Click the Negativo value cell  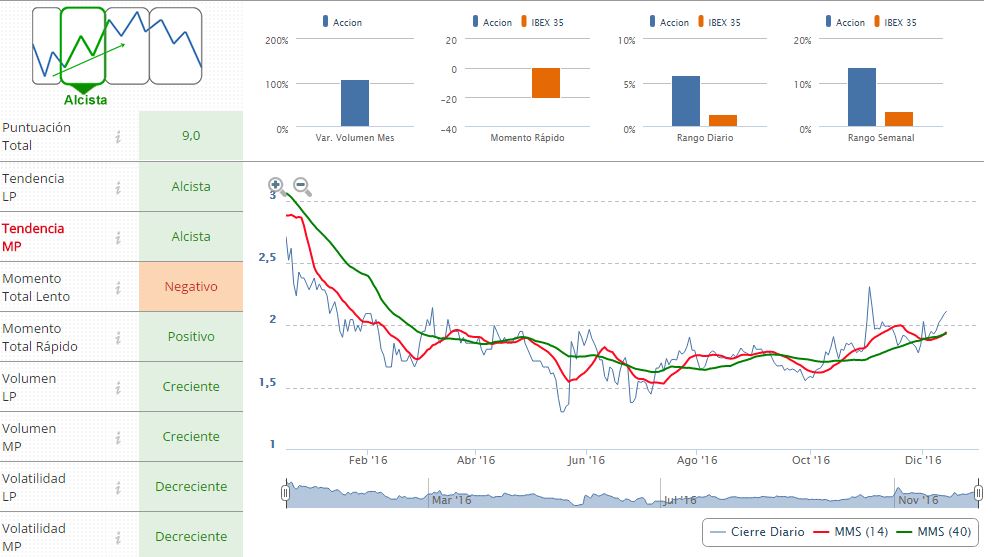191,287
